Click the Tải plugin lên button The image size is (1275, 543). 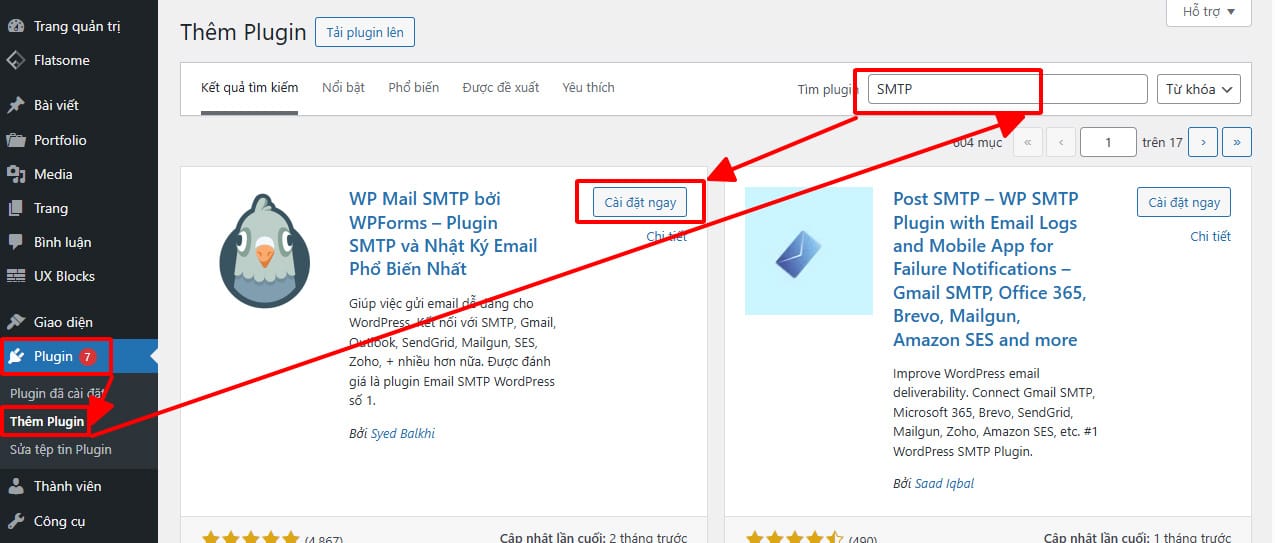365,32
